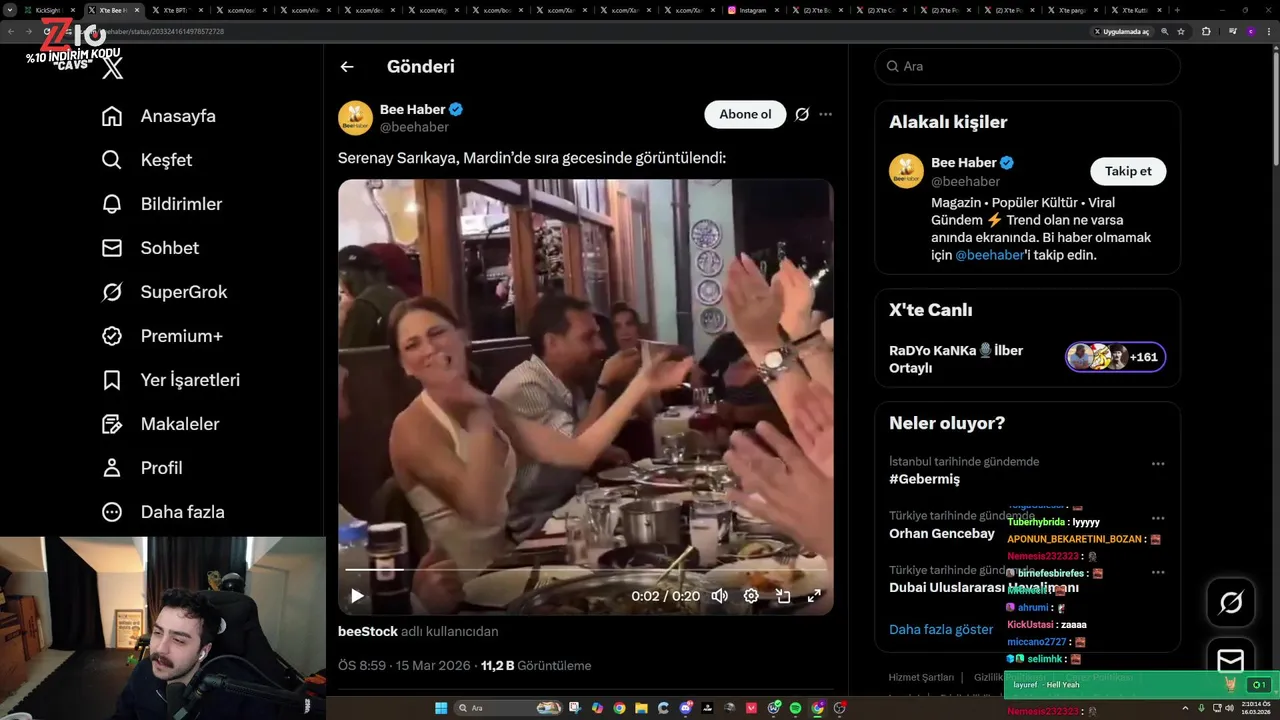The image size is (1280, 720).
Task: Open RaDYo KaNKa live space listeners
Action: click(1116, 357)
